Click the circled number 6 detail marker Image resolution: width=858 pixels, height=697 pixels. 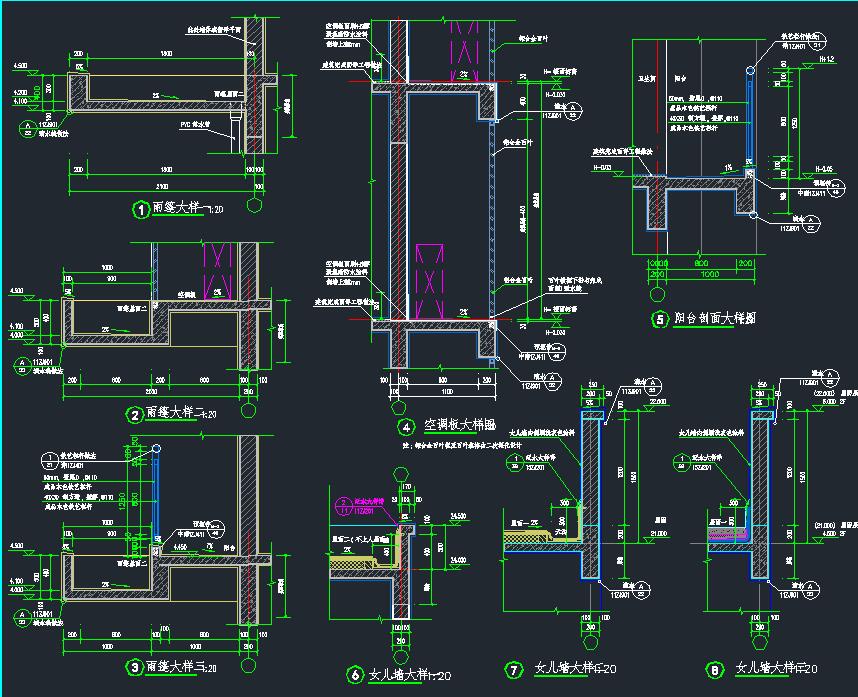[355, 675]
